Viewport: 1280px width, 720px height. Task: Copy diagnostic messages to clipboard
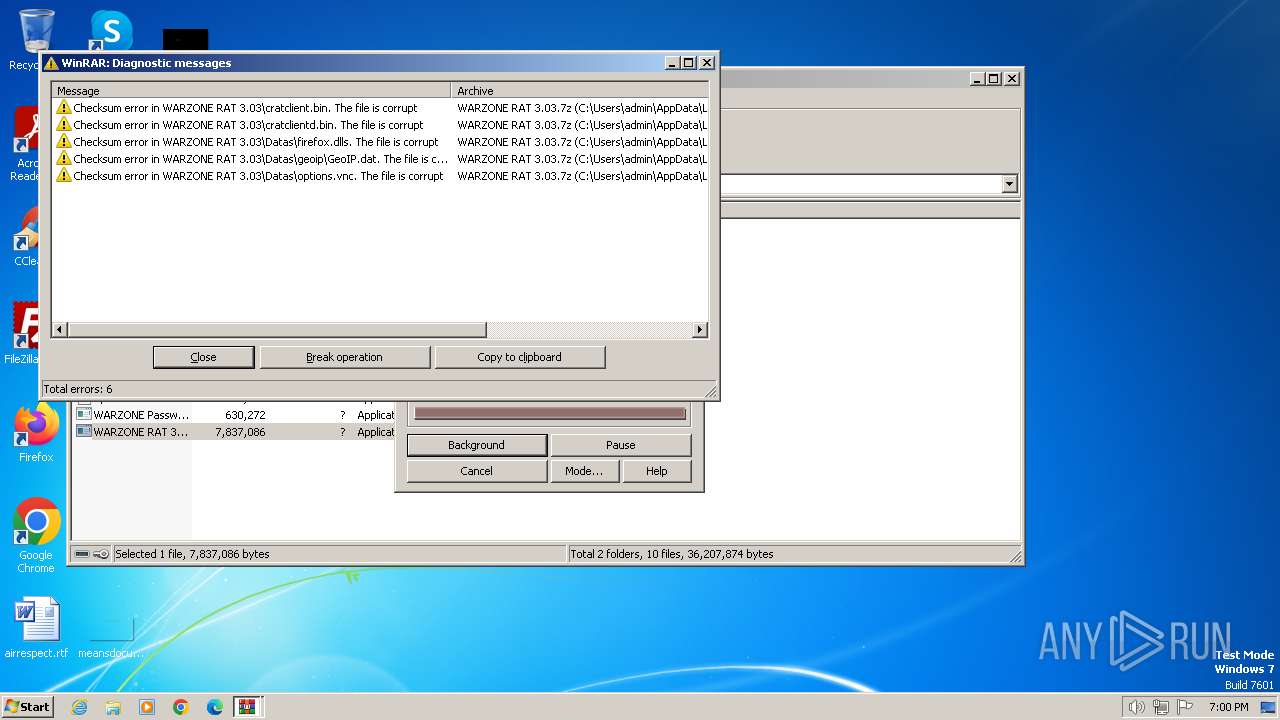point(519,357)
